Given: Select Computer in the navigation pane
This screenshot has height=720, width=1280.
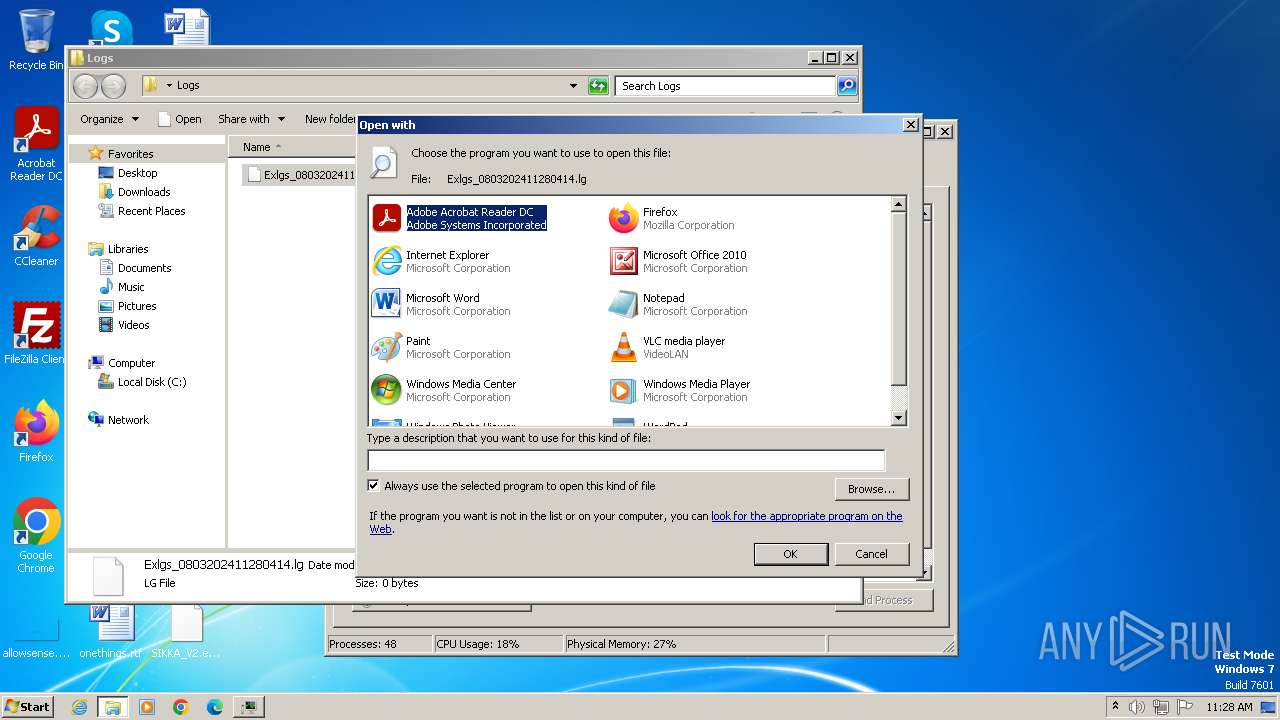Looking at the screenshot, I should pyautogui.click(x=131, y=363).
